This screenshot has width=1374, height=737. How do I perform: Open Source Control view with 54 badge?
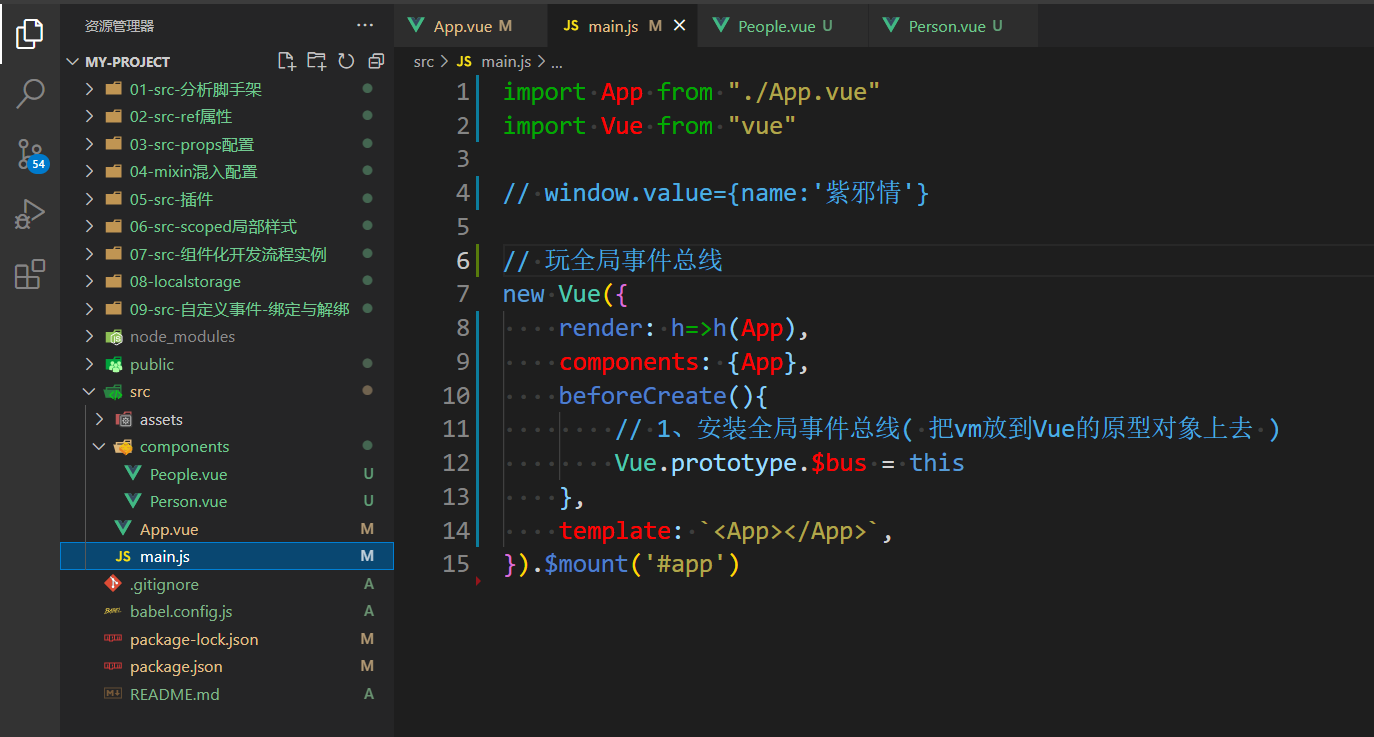point(30,153)
